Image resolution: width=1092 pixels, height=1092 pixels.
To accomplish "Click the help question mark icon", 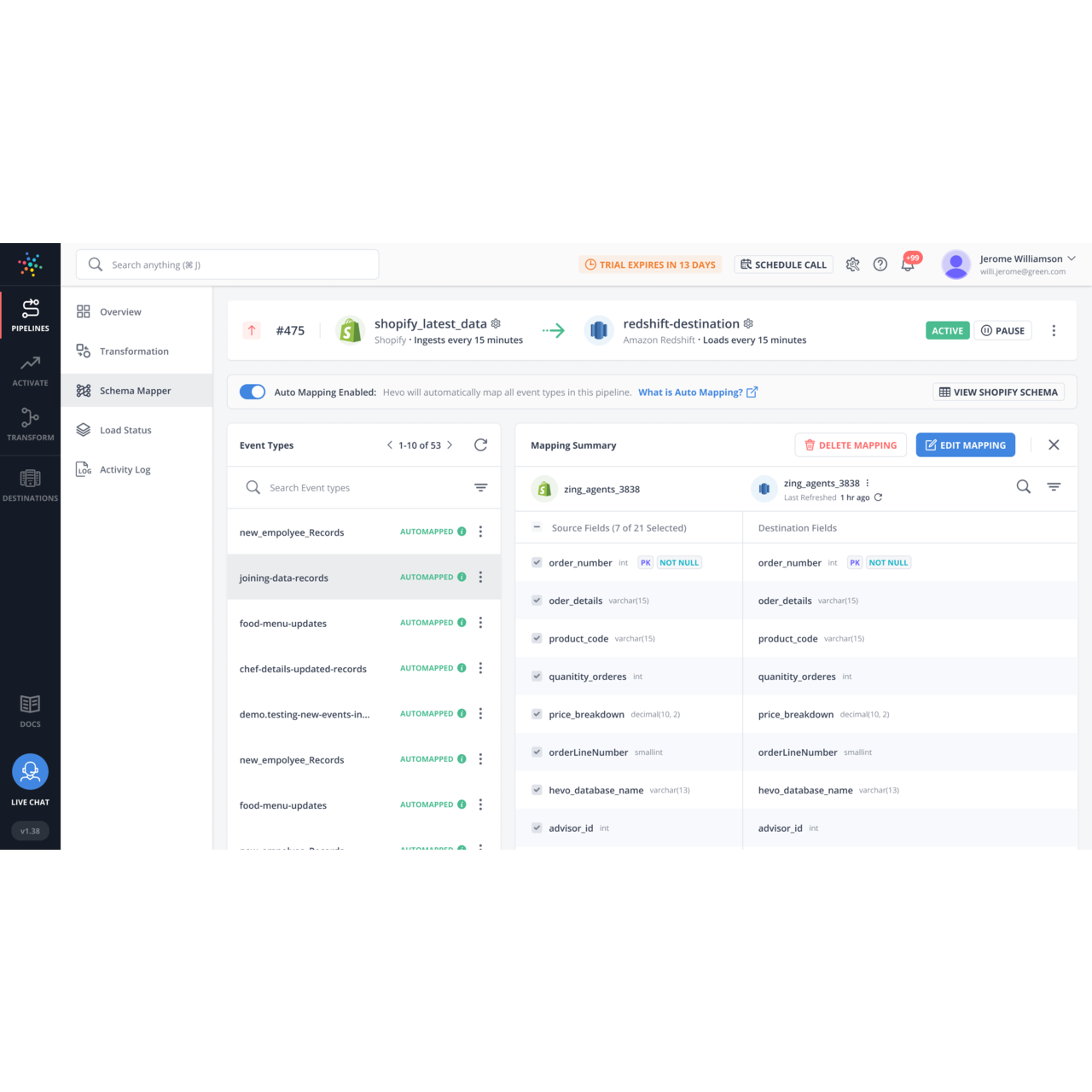I will [x=880, y=264].
